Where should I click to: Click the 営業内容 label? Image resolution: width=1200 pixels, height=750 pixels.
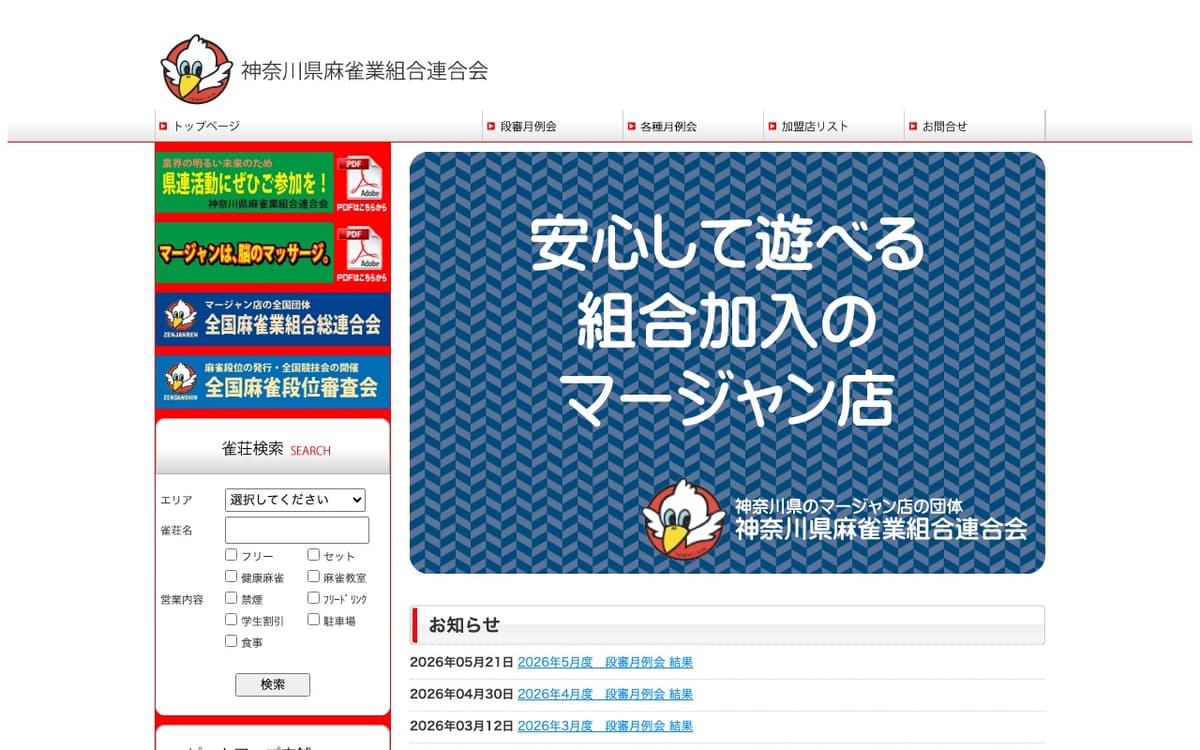pyautogui.click(x=182, y=600)
